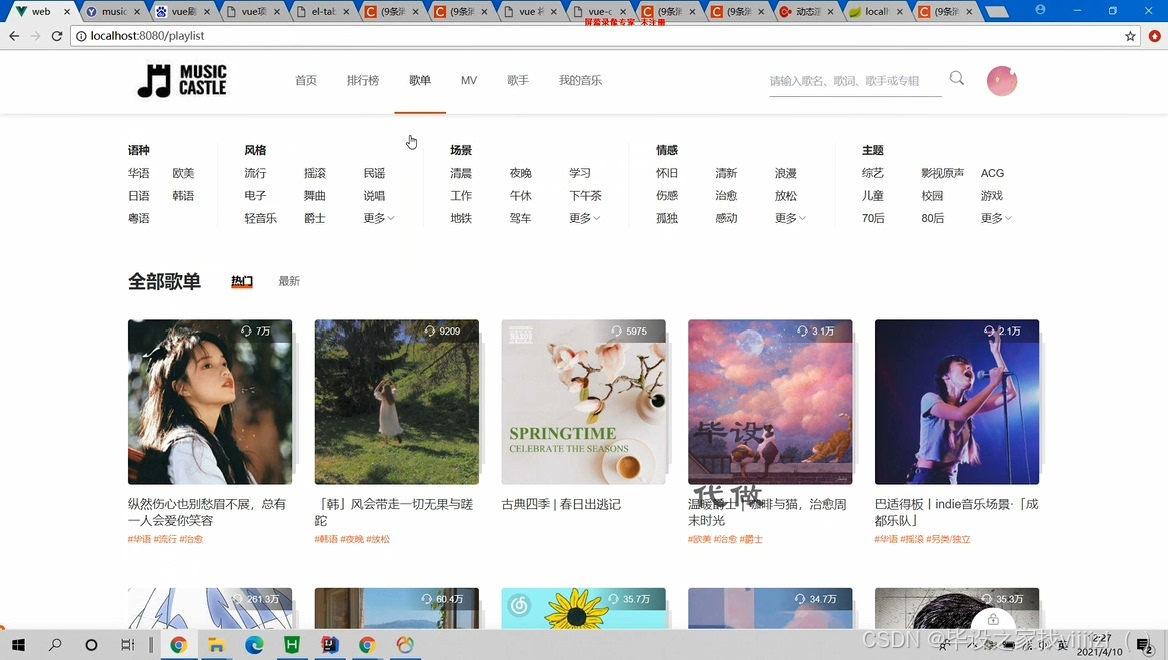This screenshot has width=1168, height=660.
Task: Reload the page with refresh icon
Action: tap(57, 36)
